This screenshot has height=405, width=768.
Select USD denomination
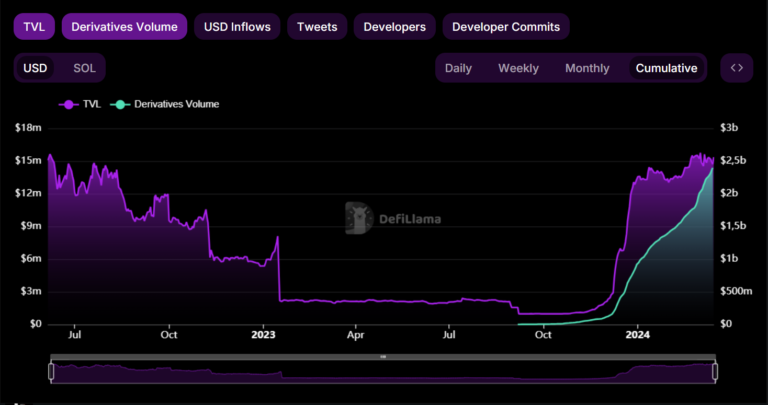[x=35, y=68]
